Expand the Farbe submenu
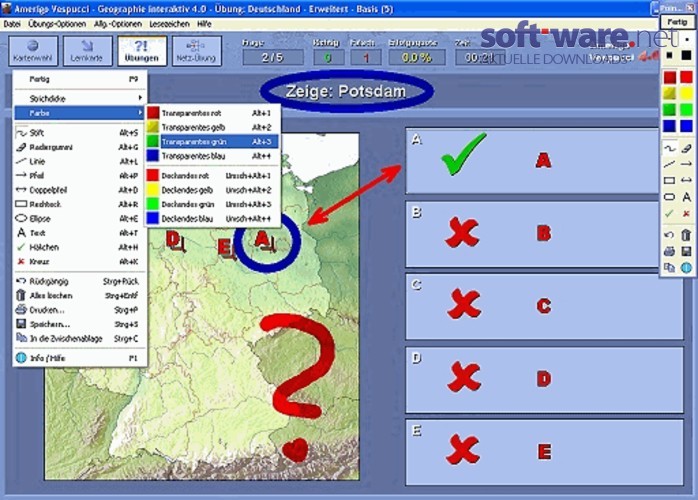 point(80,113)
